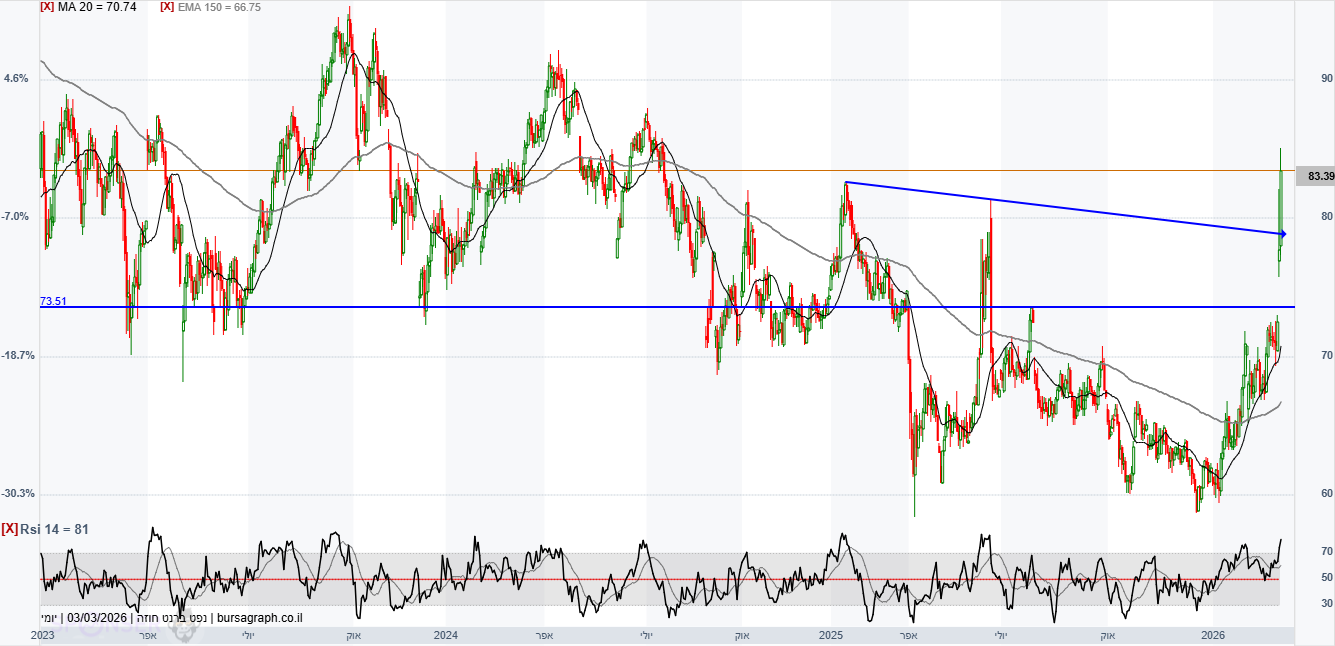Image resolution: width=1335 pixels, height=646 pixels.
Task: Remove the MA 20 indicator with its X
Action: 47,6
